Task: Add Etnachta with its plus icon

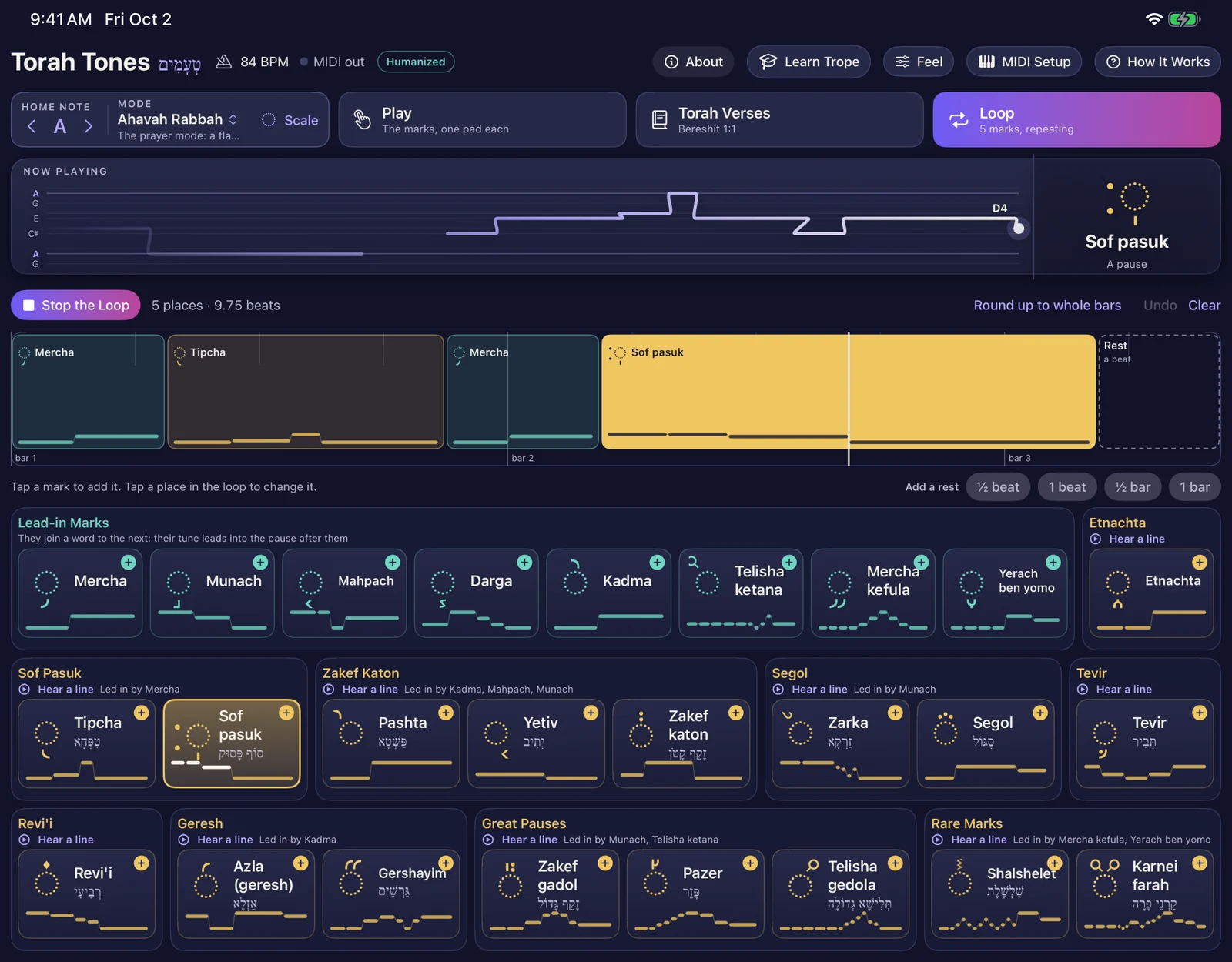Action: pos(1199,563)
